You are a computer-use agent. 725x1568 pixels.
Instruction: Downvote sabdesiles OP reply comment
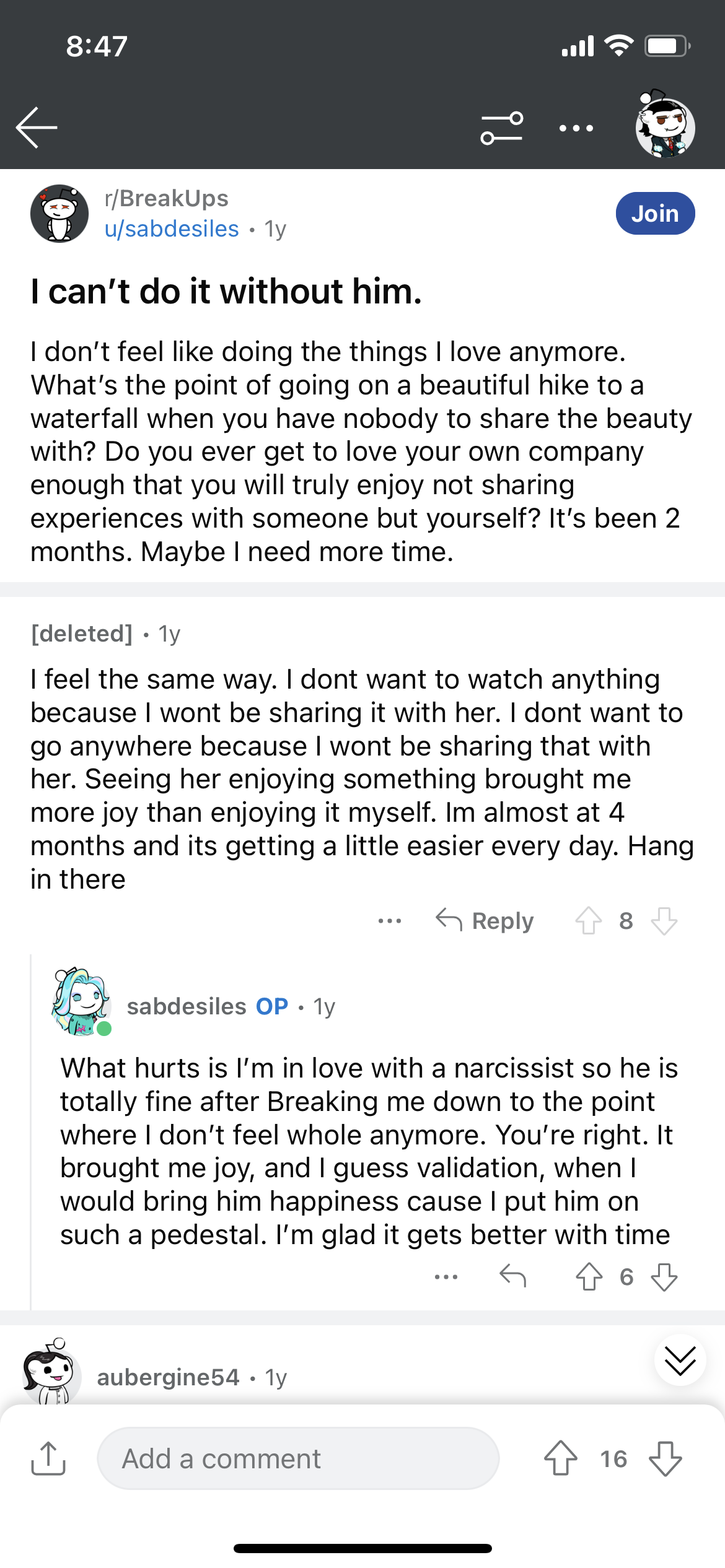[x=664, y=1276]
